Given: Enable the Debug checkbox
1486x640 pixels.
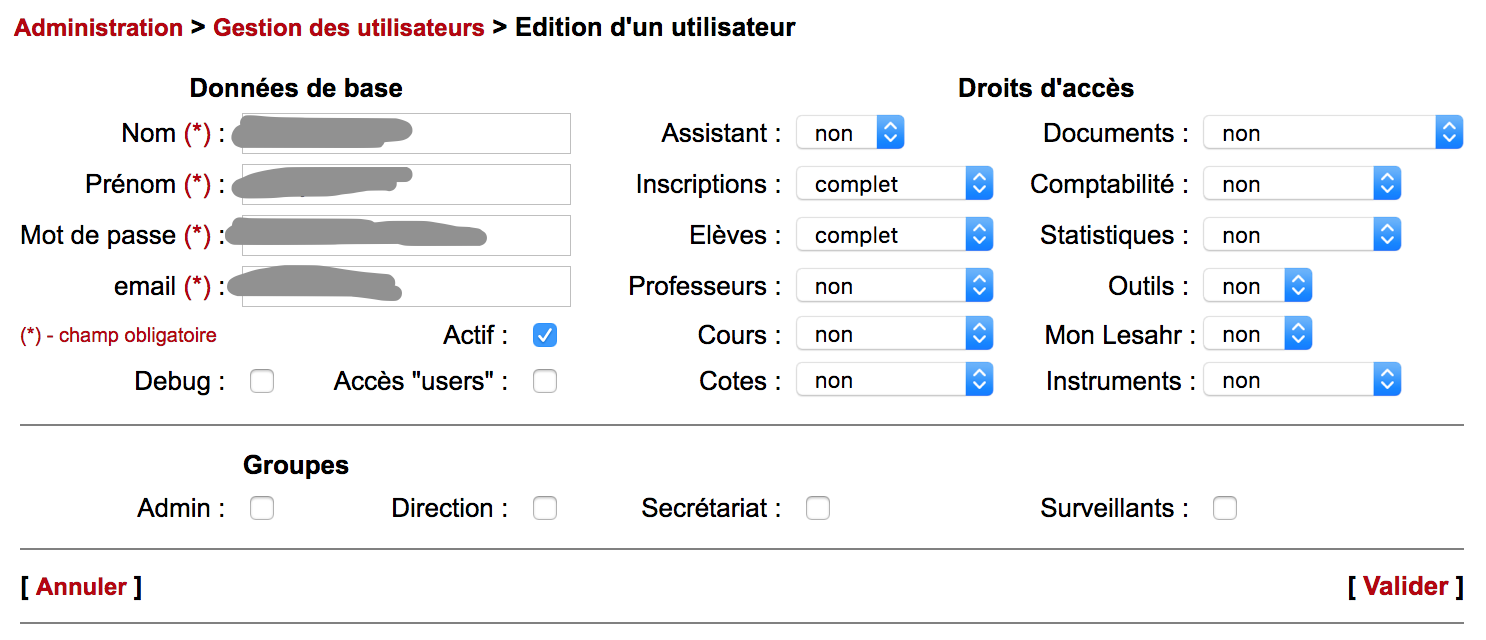Looking at the screenshot, I should coord(262,381).
